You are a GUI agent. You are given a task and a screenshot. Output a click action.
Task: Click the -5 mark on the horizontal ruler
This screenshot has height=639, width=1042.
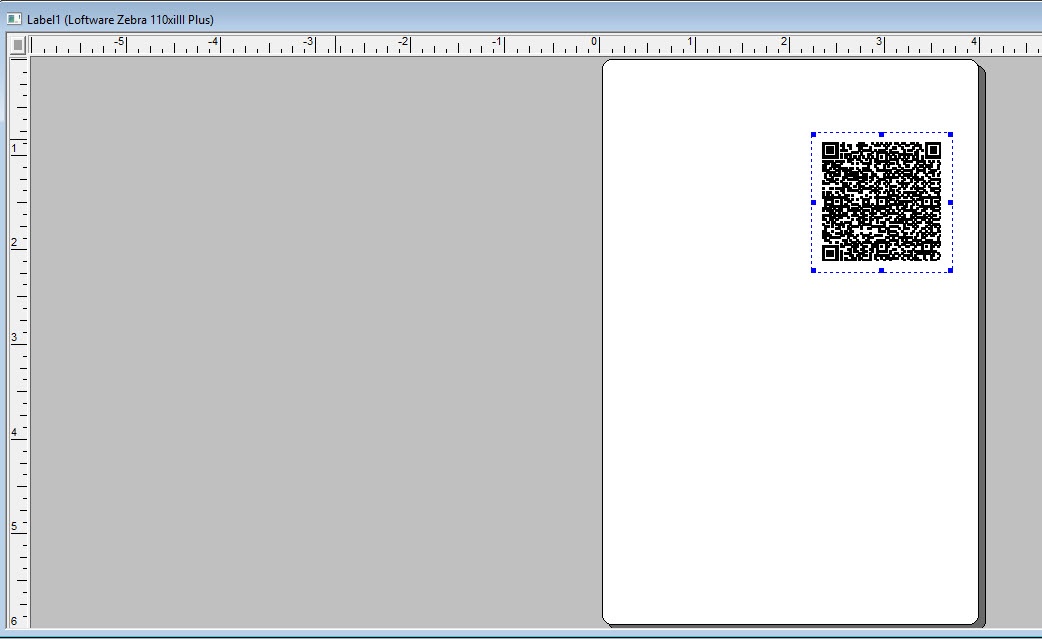click(119, 42)
